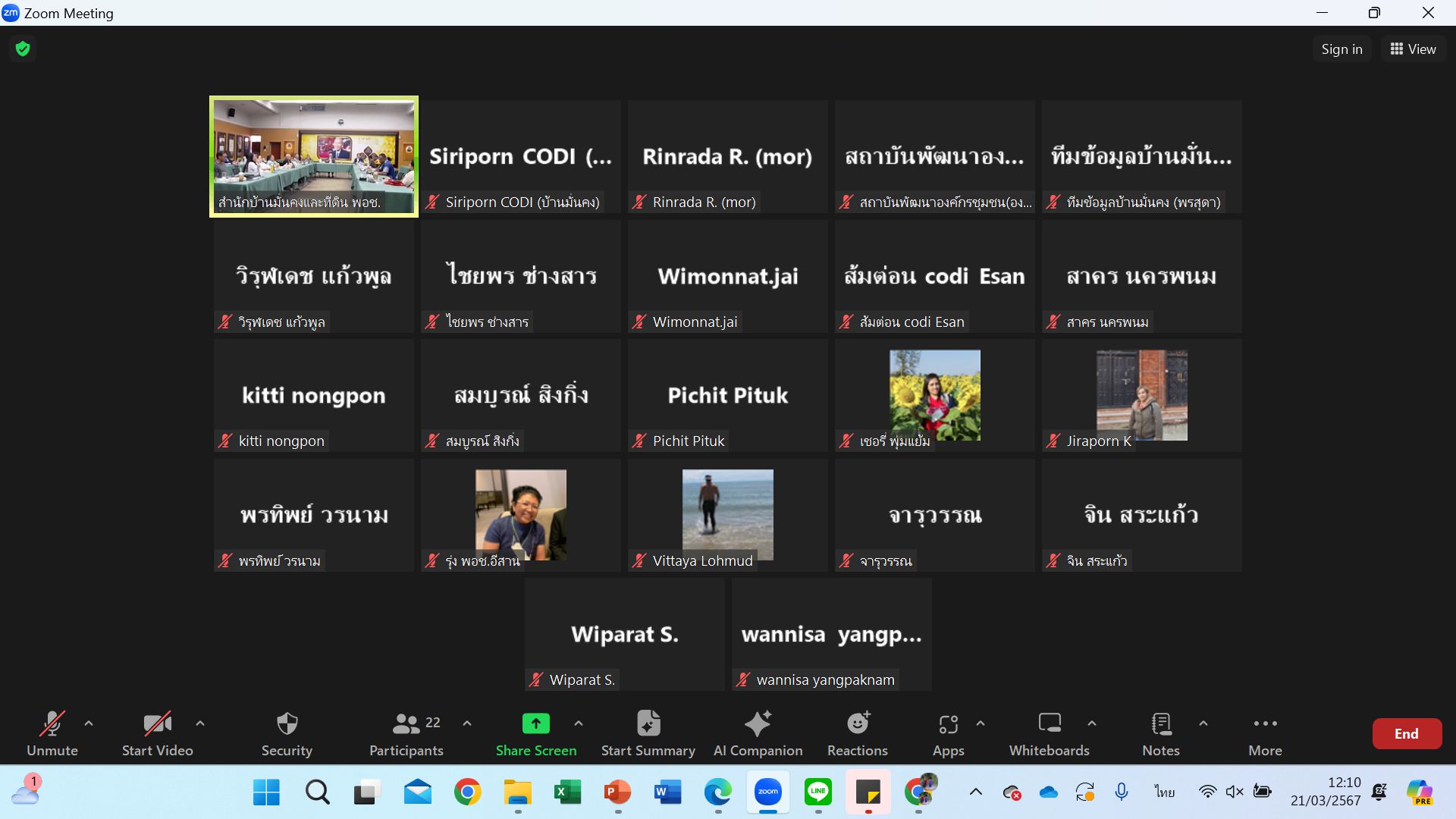Screen dimensions: 1456x819
Task: Expand Notes options chevron
Action: tap(1203, 723)
